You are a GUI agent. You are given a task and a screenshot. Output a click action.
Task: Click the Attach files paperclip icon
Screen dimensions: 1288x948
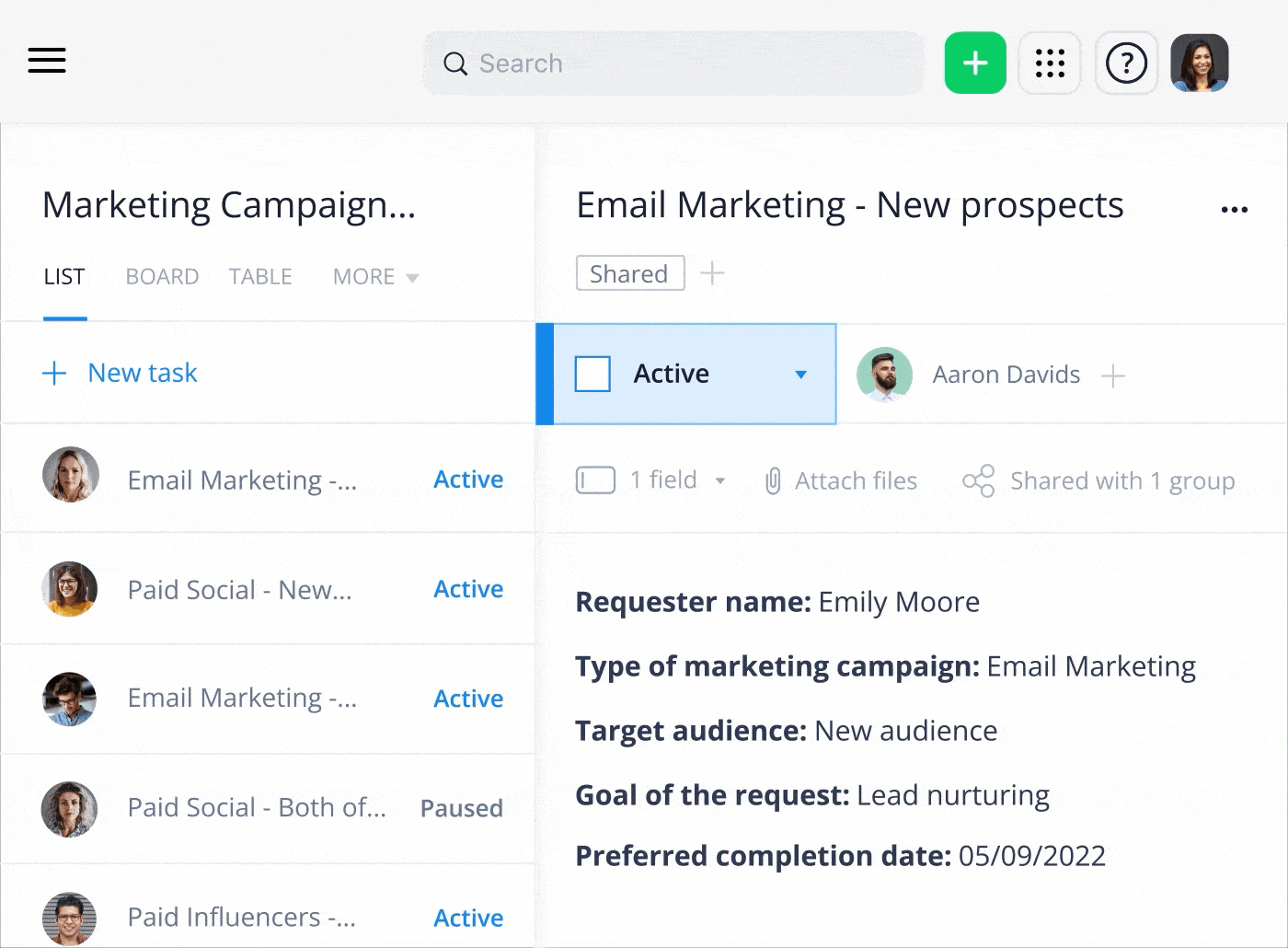pyautogui.click(x=773, y=480)
